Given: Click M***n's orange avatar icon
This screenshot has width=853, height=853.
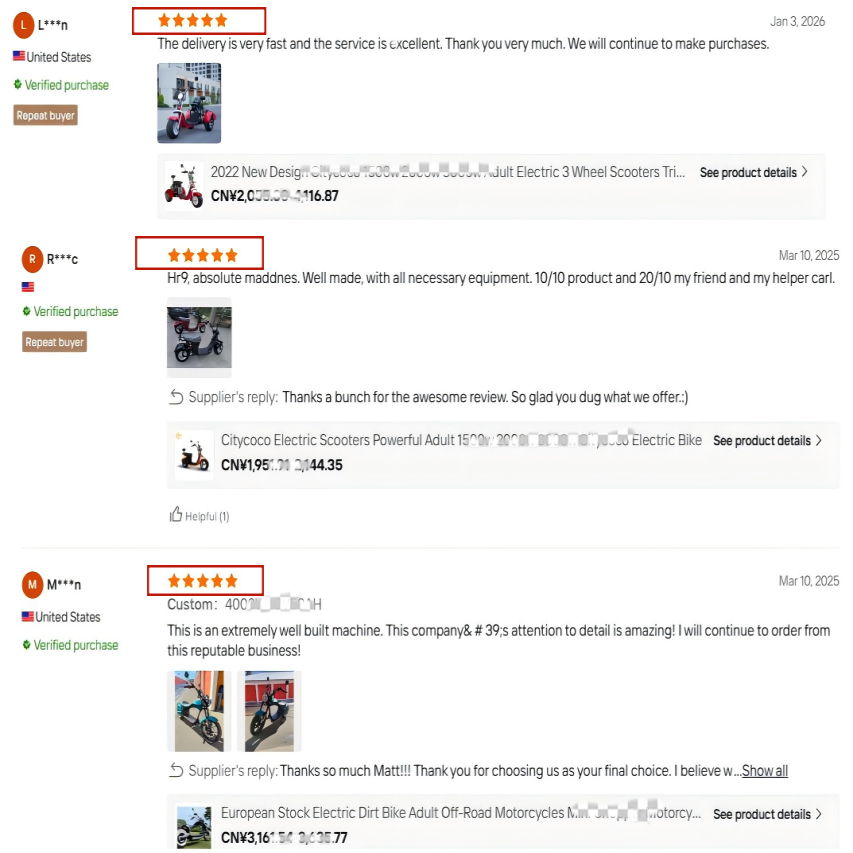Looking at the screenshot, I should pyautogui.click(x=32, y=584).
